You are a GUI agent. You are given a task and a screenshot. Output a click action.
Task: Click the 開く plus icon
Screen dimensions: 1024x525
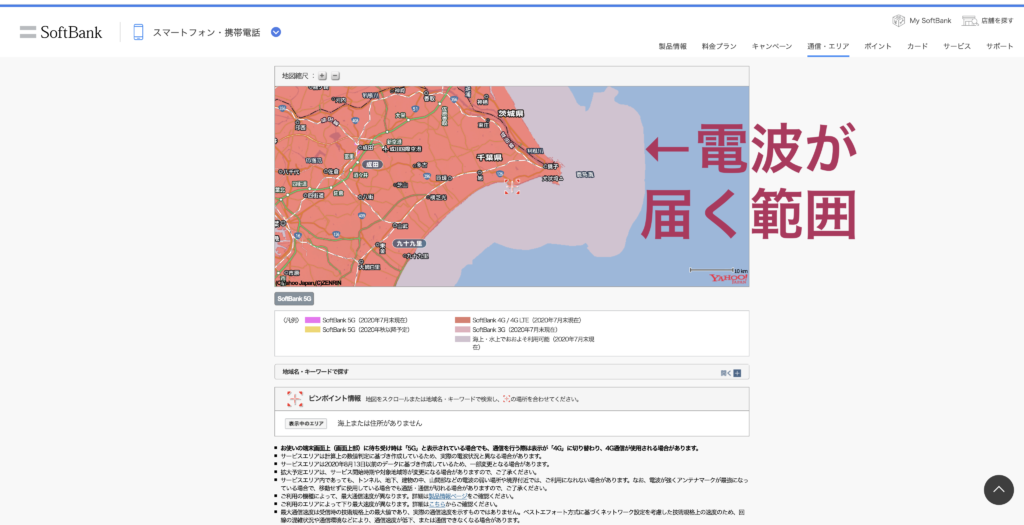pos(737,373)
